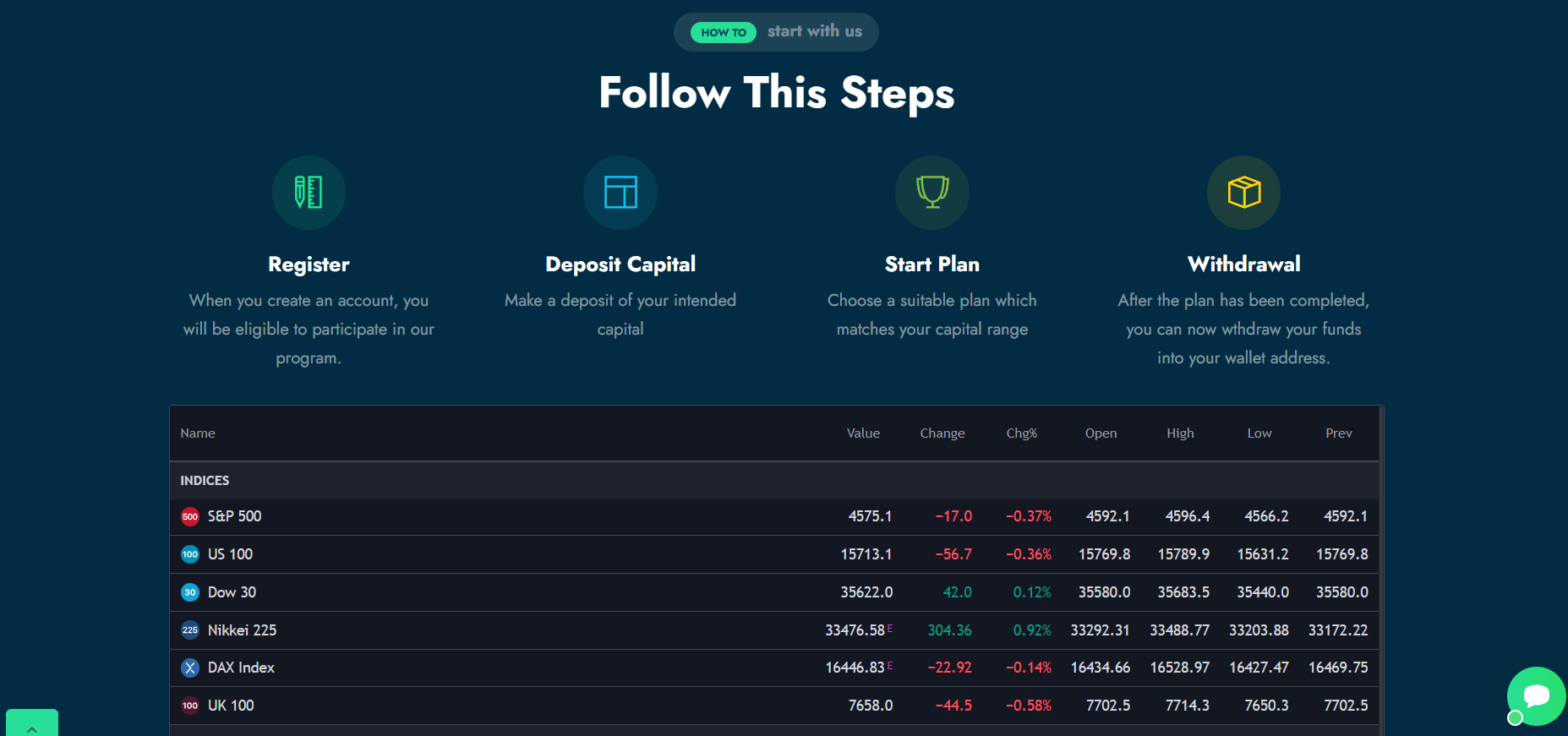The image size is (1568, 736).
Task: Click the Withdrawal box icon
Action: click(1244, 193)
